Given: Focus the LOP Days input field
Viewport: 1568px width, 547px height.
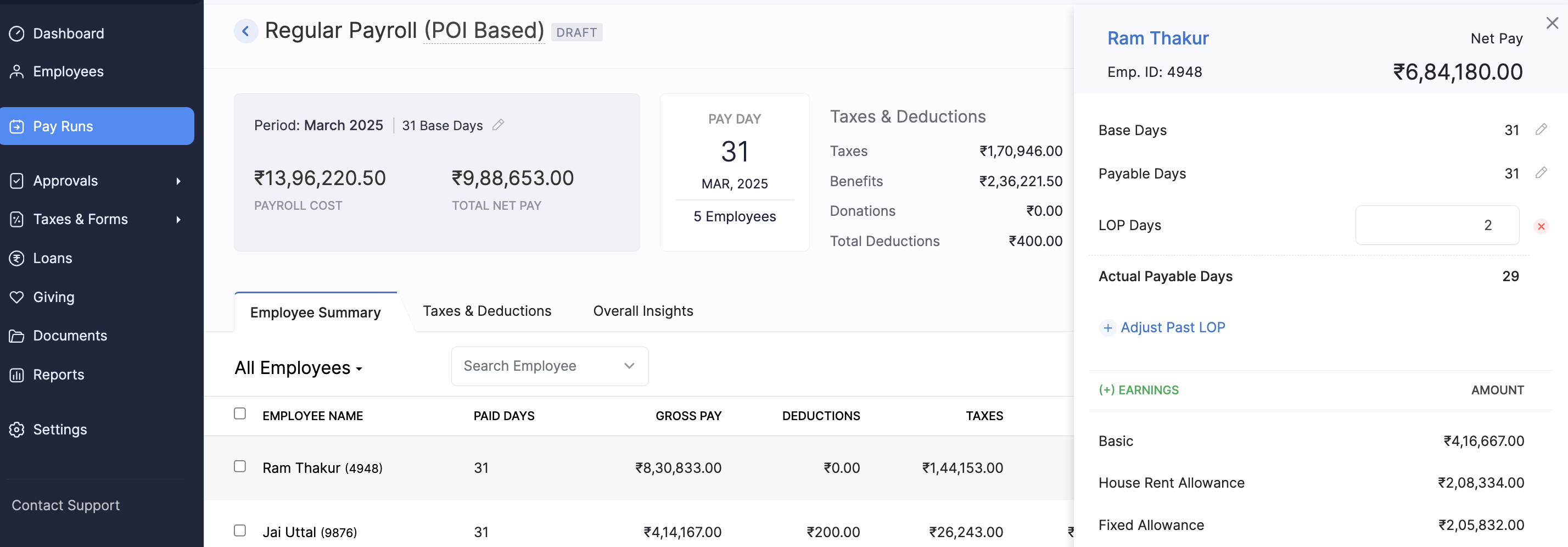Looking at the screenshot, I should pyautogui.click(x=1437, y=225).
